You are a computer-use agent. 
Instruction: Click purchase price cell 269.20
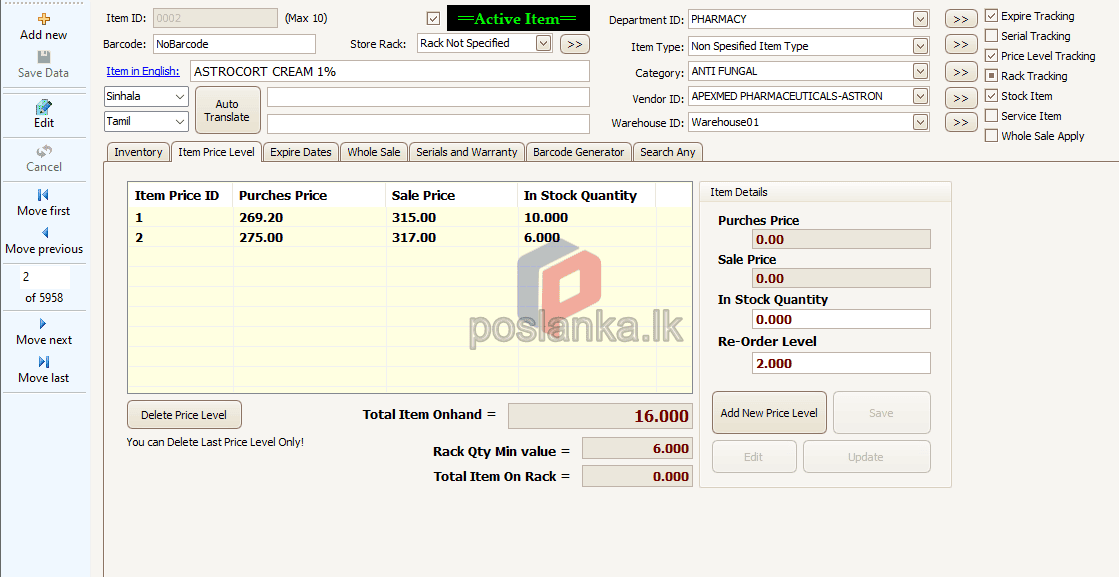[x=310, y=218]
